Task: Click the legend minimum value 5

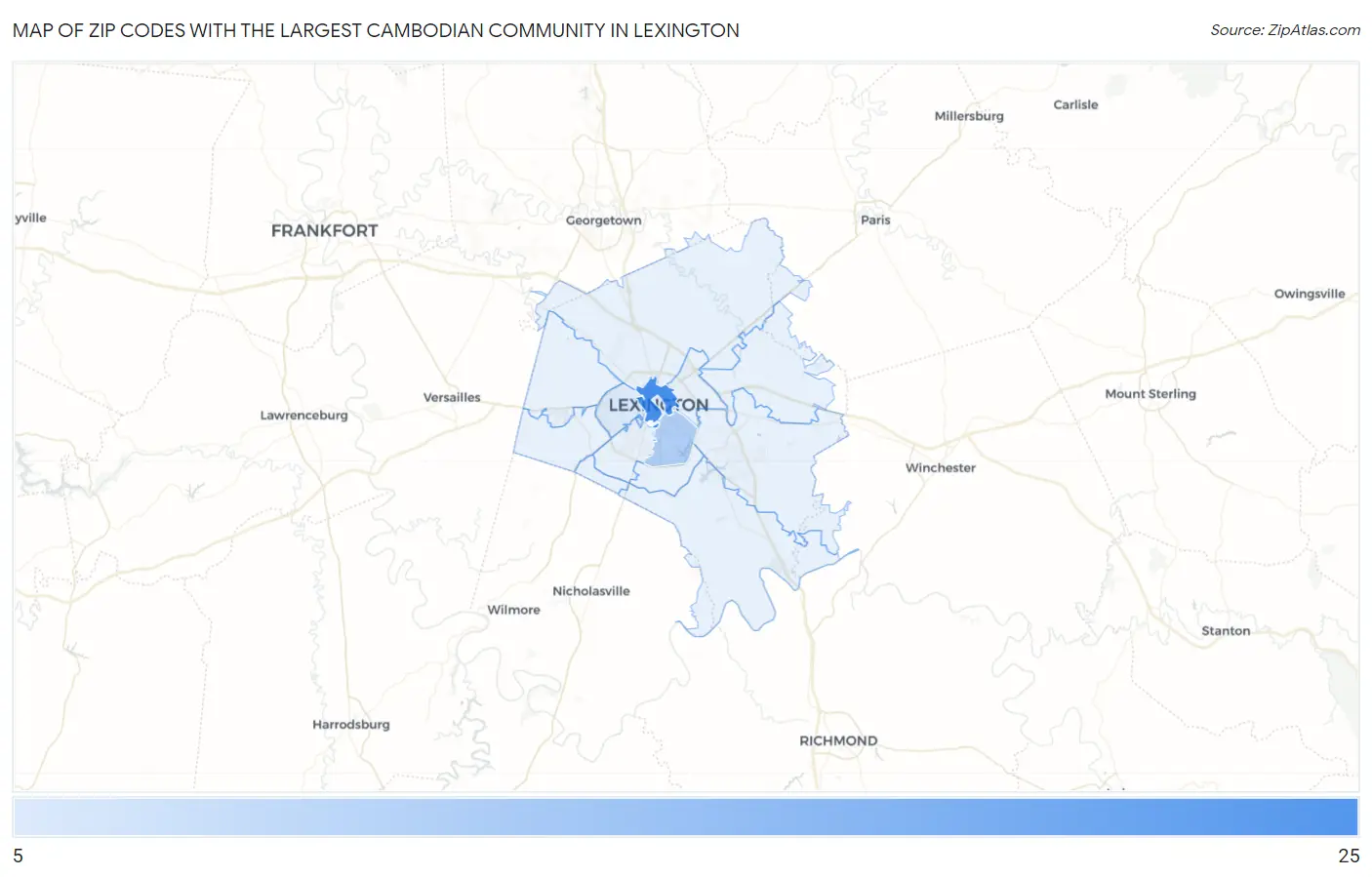Action: tap(18, 856)
